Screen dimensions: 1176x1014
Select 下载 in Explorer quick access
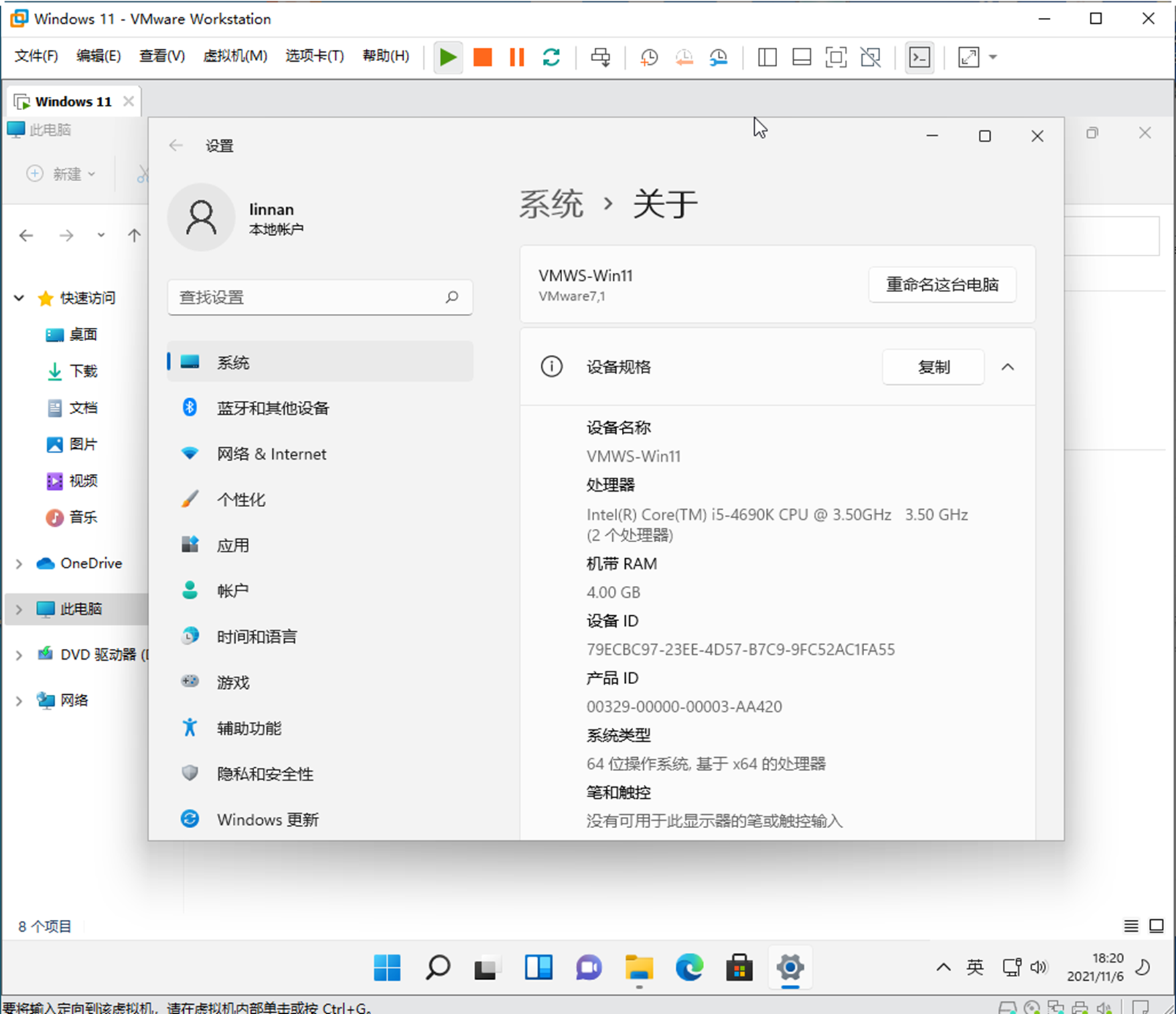72,371
